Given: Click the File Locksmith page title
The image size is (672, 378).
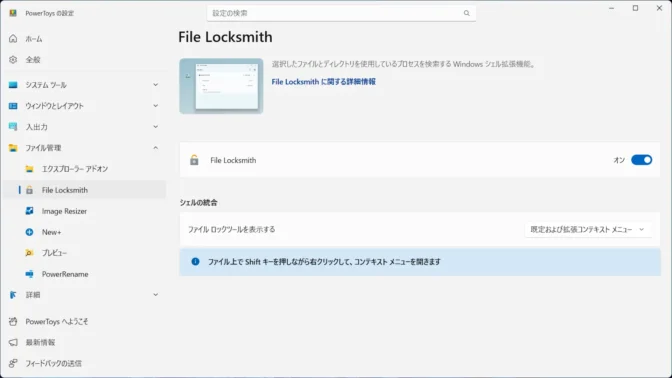Looking at the screenshot, I should (x=225, y=37).
